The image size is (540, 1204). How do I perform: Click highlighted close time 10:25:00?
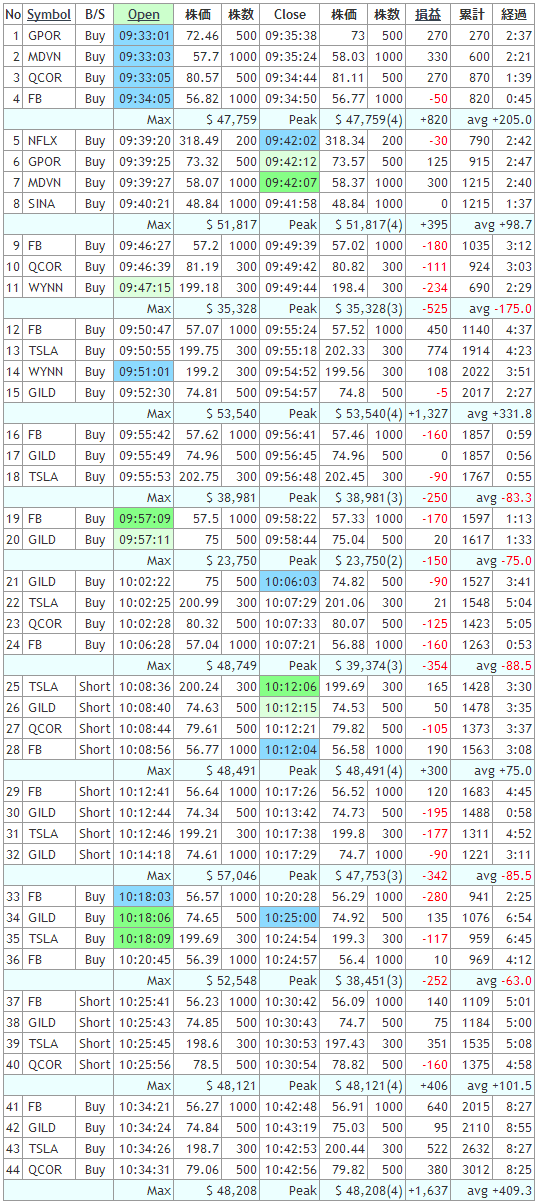click(x=290, y=918)
